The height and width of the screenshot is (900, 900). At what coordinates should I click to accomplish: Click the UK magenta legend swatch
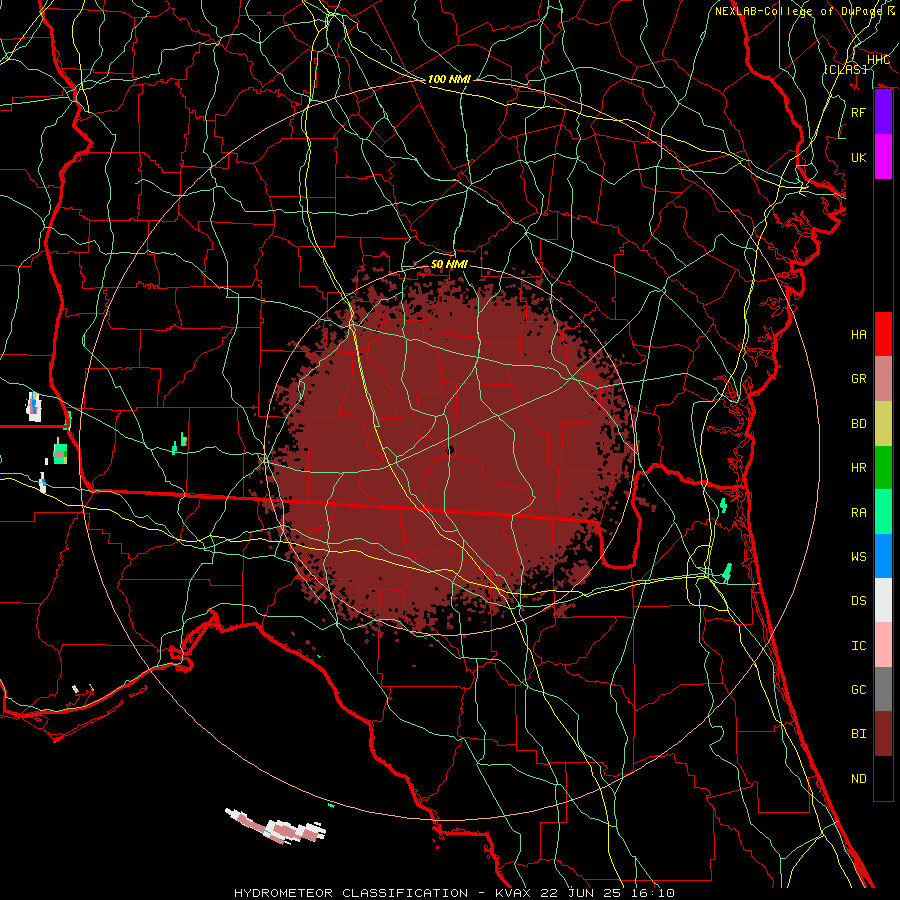[883, 157]
